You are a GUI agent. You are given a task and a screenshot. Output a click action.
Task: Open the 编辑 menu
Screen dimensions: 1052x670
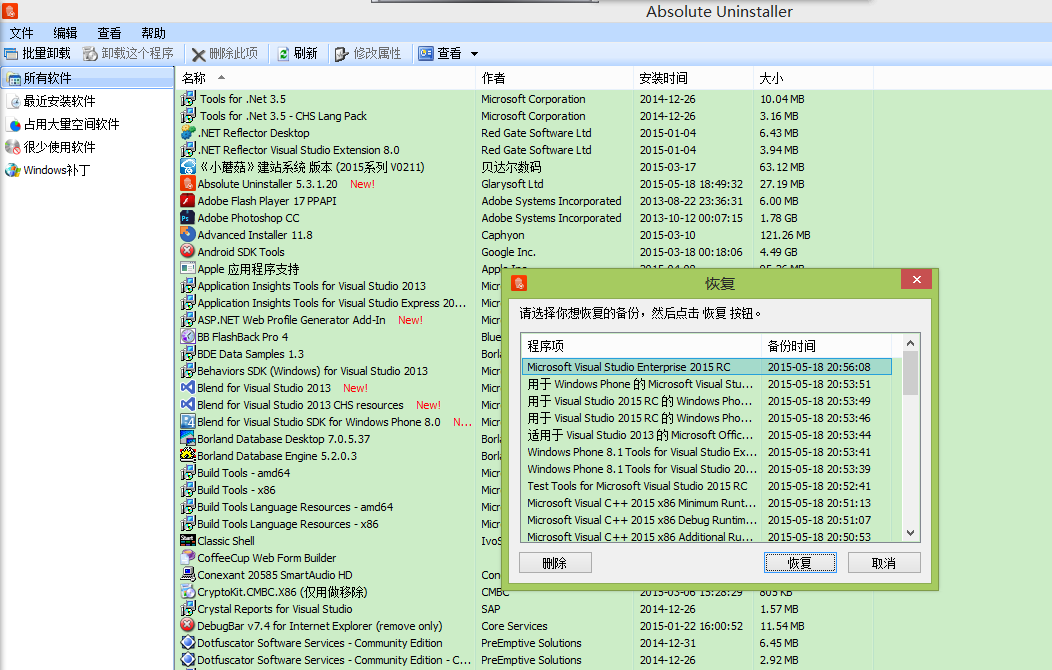point(65,33)
